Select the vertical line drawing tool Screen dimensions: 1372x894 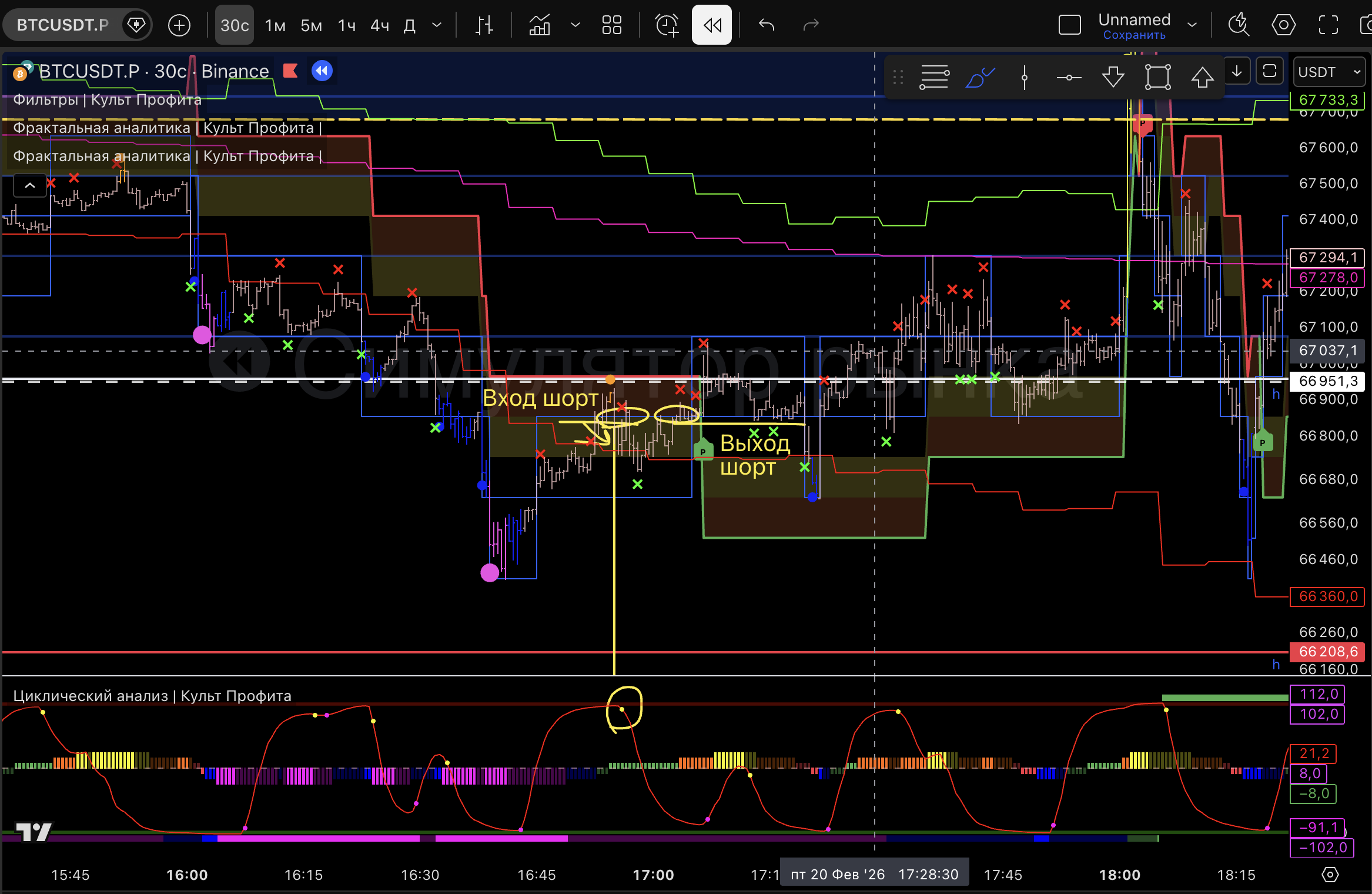point(1024,77)
